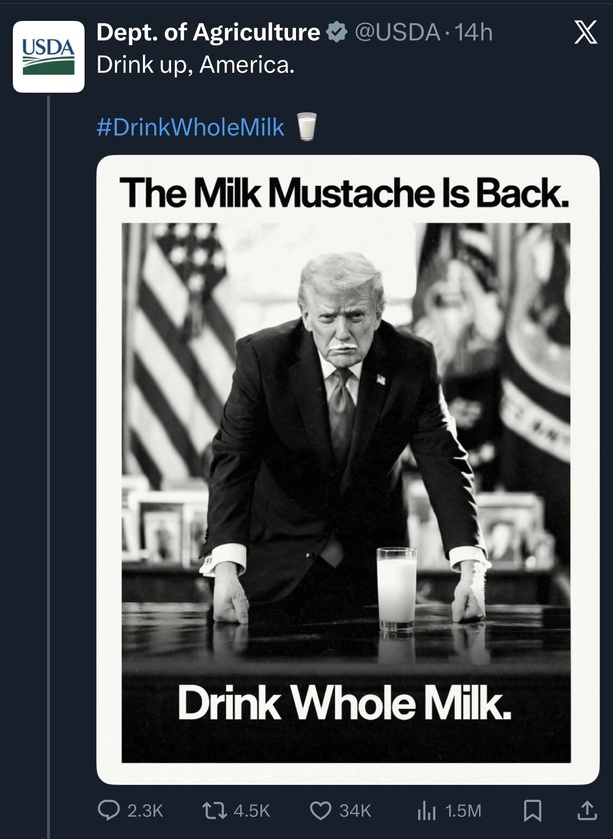The height and width of the screenshot is (839, 613).
Task: Click the verified badge beside Dept. of Agriculture
Action: point(338,33)
